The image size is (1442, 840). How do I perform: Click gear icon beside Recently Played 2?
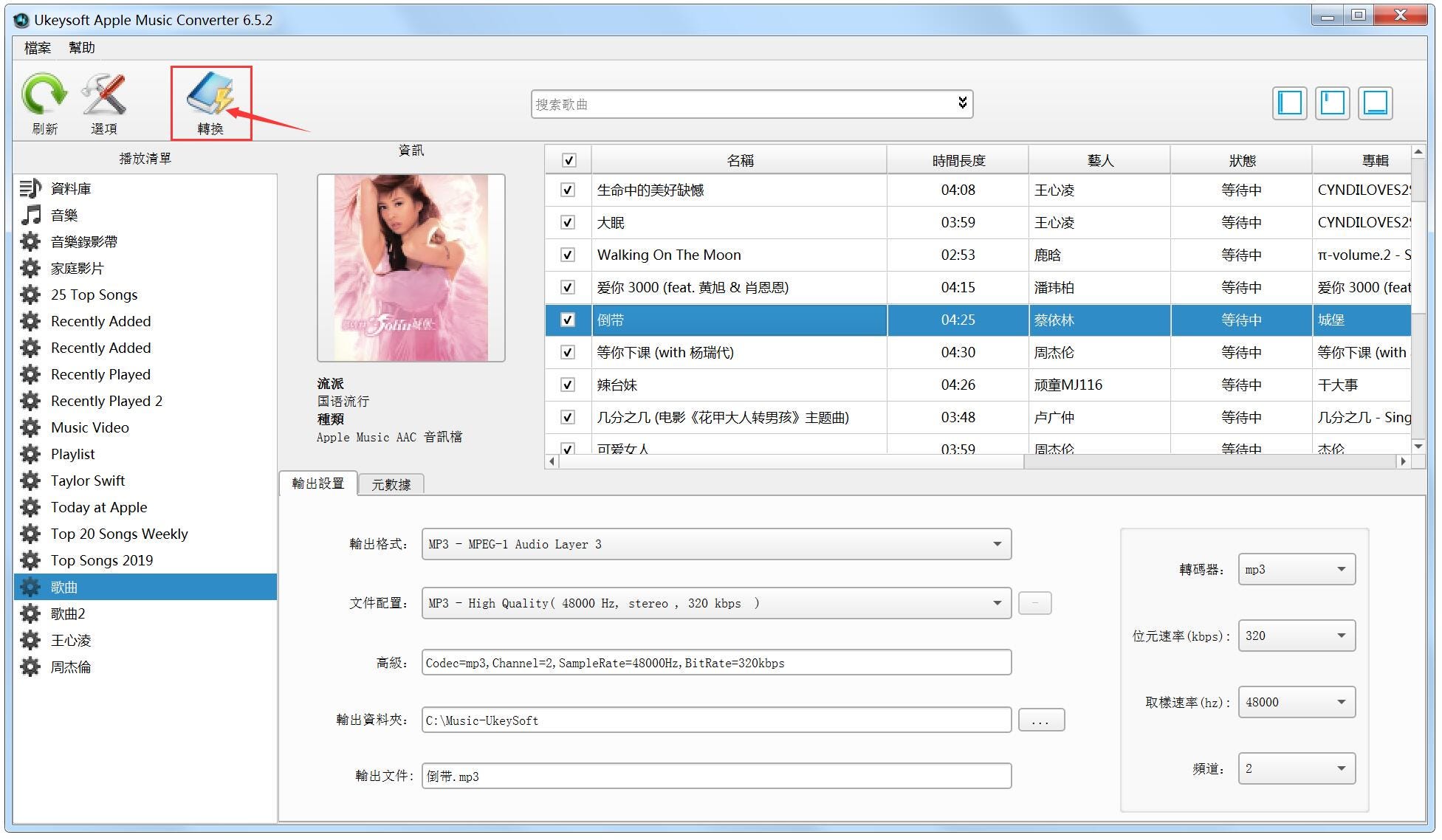(30, 401)
